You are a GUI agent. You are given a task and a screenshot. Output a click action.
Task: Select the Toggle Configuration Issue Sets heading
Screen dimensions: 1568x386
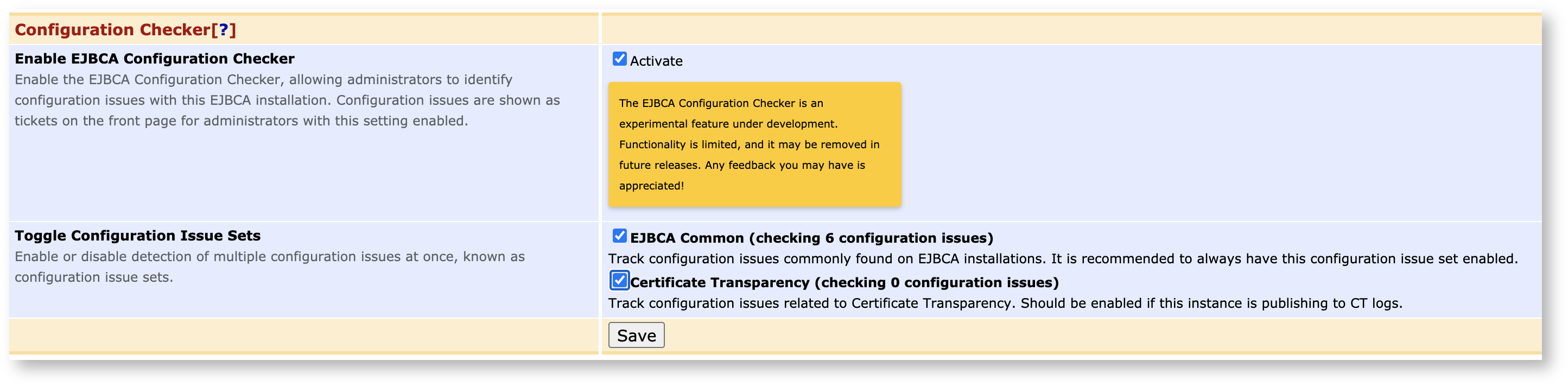[137, 236]
